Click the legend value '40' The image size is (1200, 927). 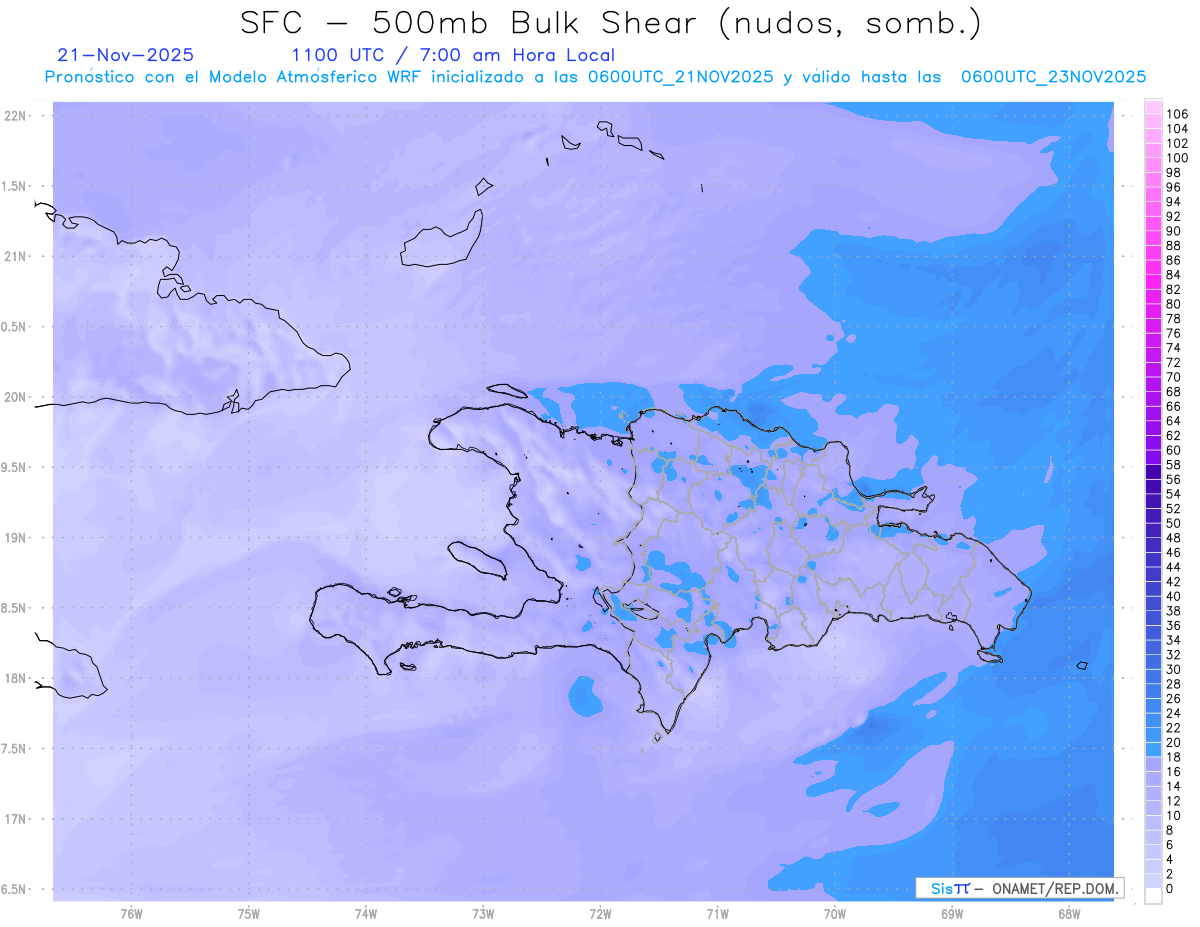coord(1173,596)
